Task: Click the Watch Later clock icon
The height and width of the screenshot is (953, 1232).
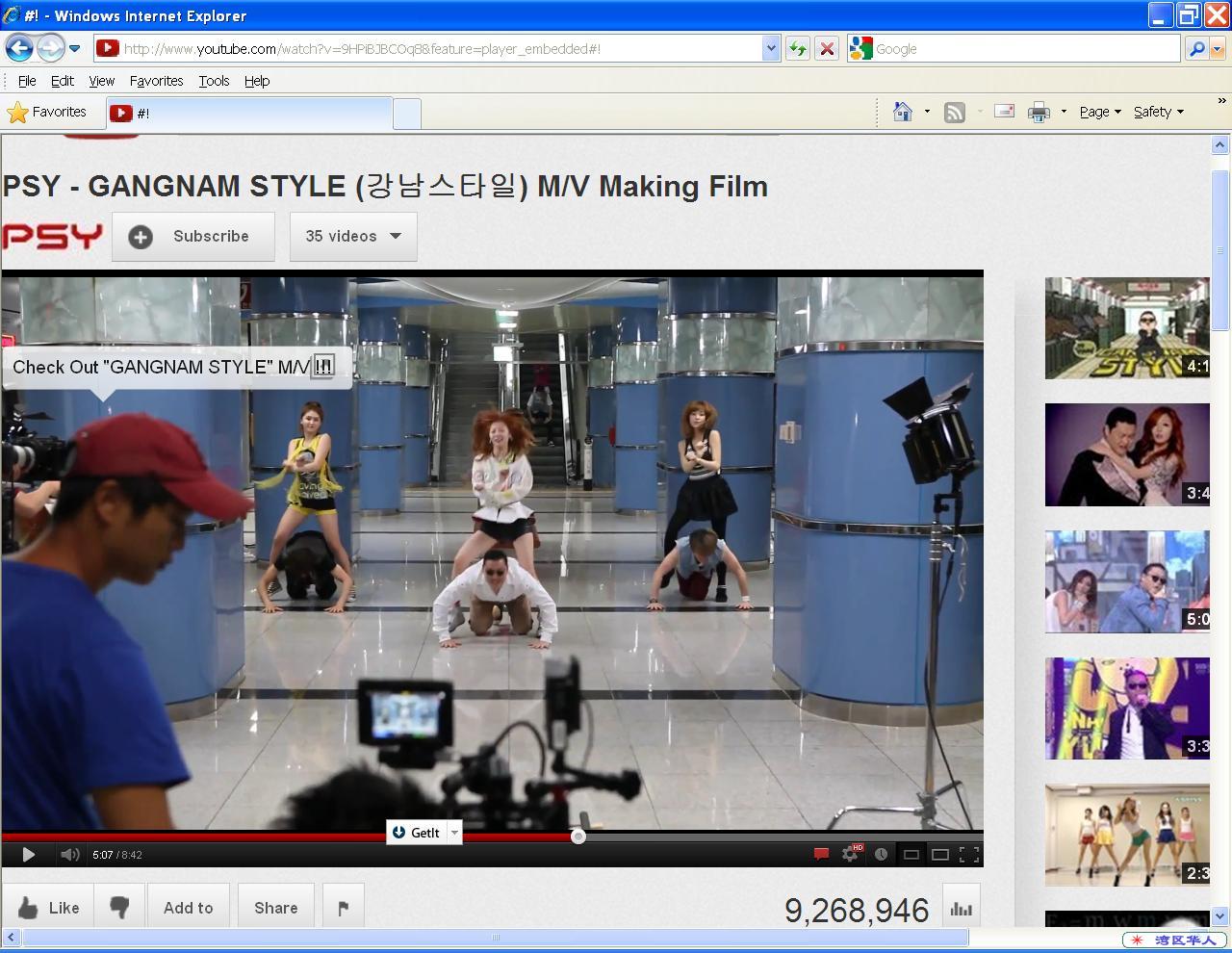Action: click(x=881, y=854)
